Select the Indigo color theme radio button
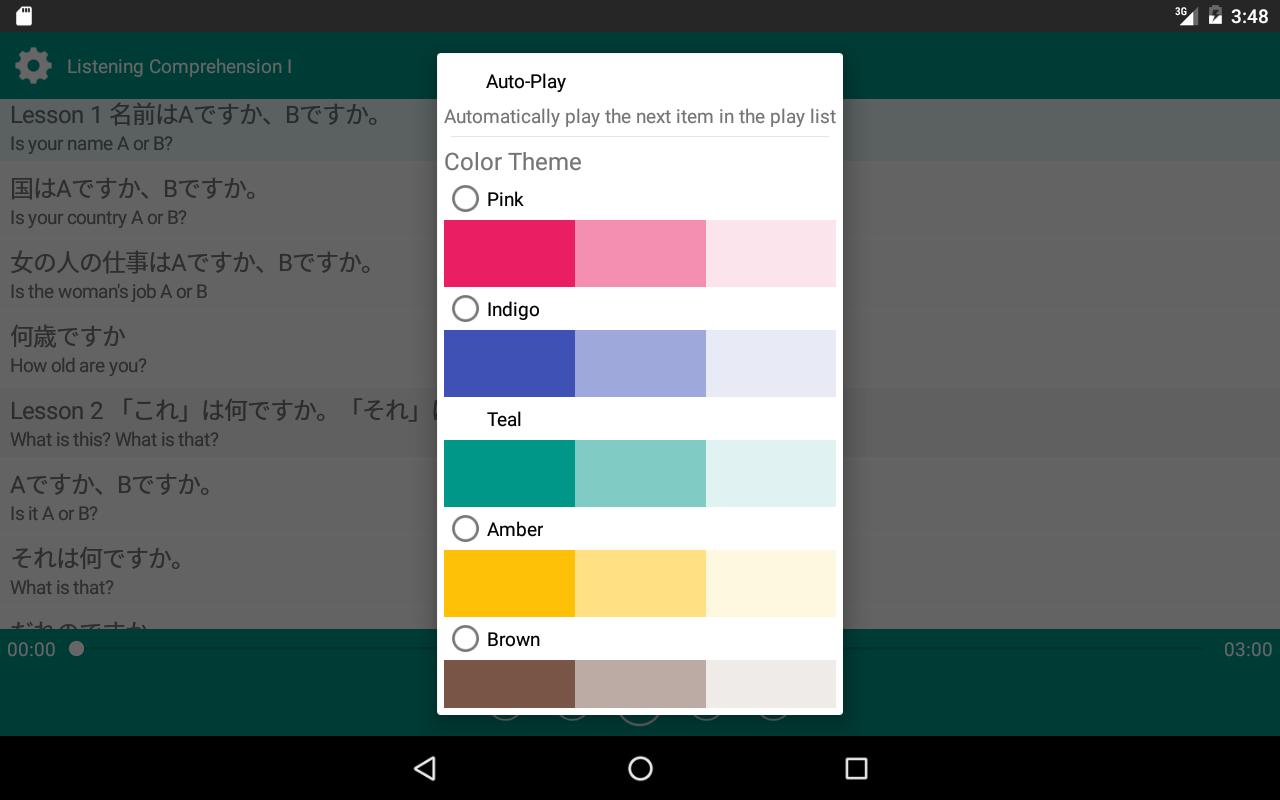Image resolution: width=1280 pixels, height=800 pixels. pos(465,308)
